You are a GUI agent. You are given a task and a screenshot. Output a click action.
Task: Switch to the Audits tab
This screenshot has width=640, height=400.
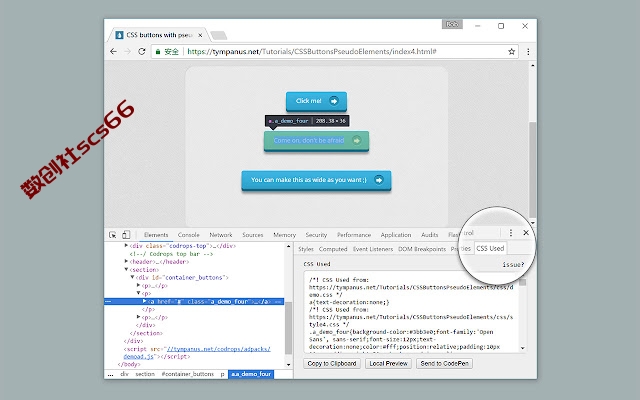pyautogui.click(x=429, y=235)
